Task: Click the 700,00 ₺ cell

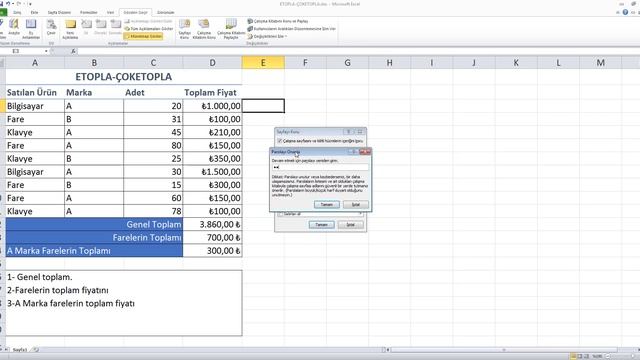Action: [x=212, y=237]
